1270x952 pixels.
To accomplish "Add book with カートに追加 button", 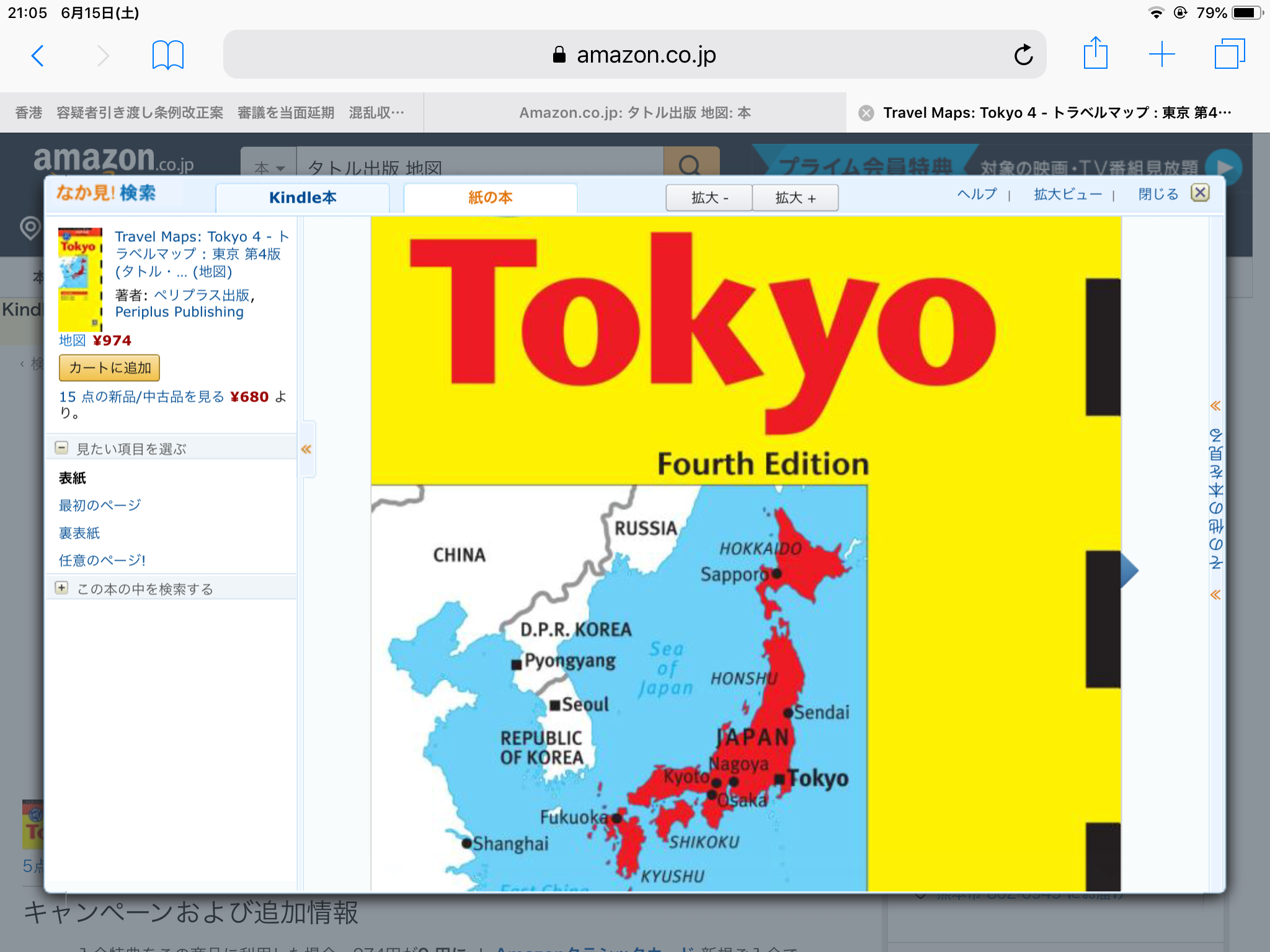I will [110, 368].
